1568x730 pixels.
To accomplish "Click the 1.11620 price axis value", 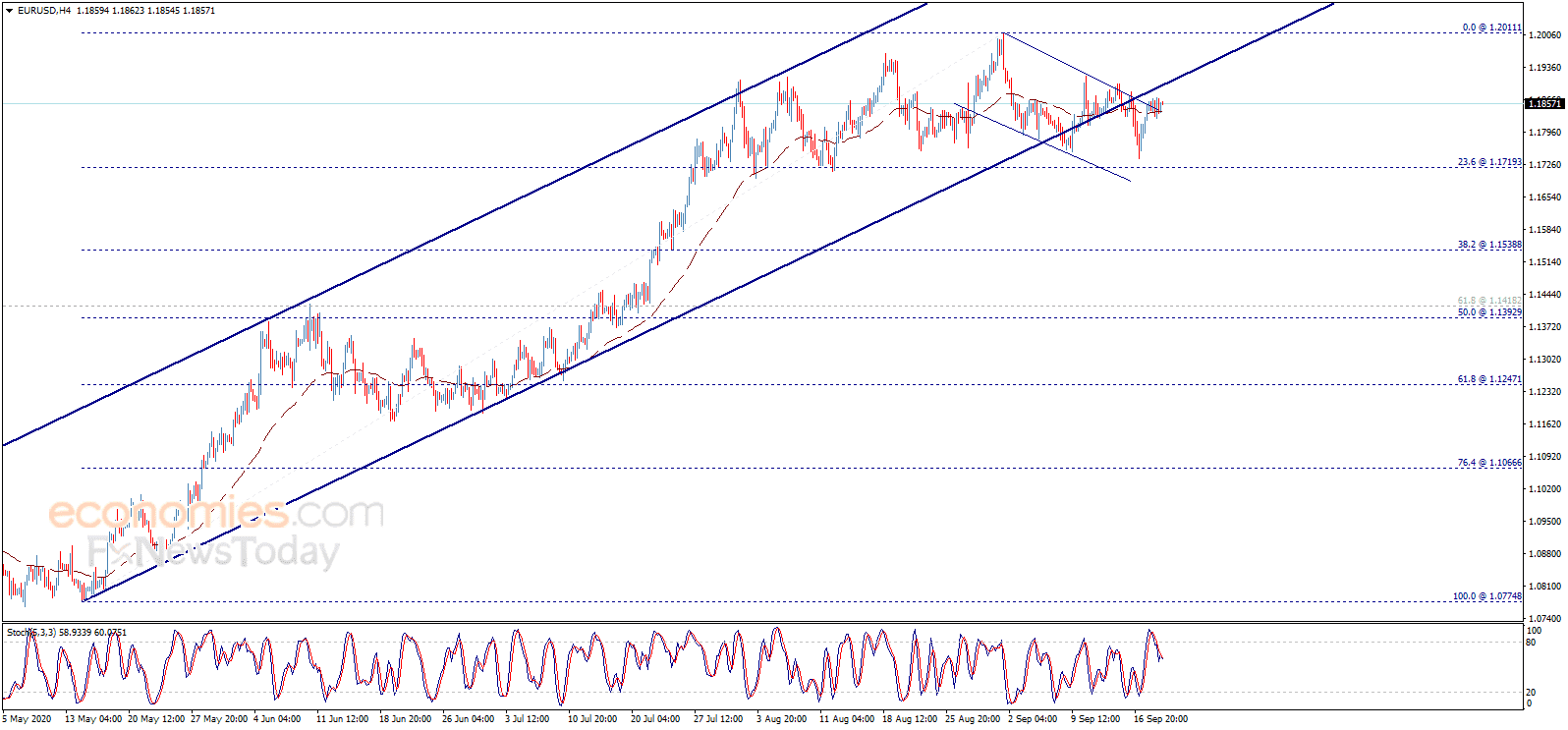I will 1545,424.
